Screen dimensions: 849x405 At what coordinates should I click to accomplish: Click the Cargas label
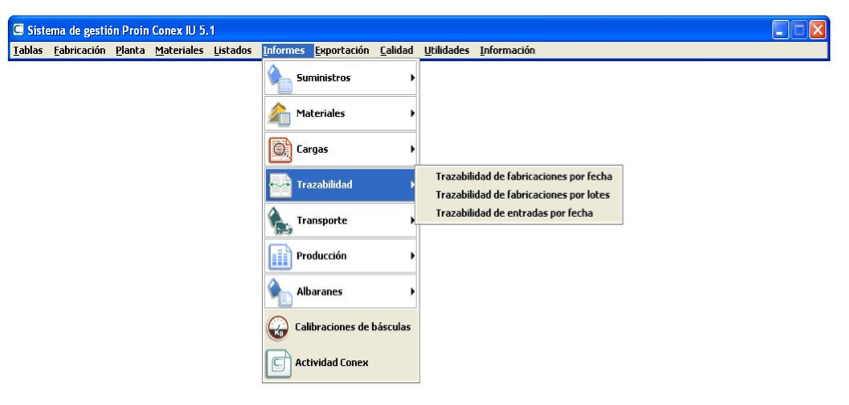[x=312, y=149]
